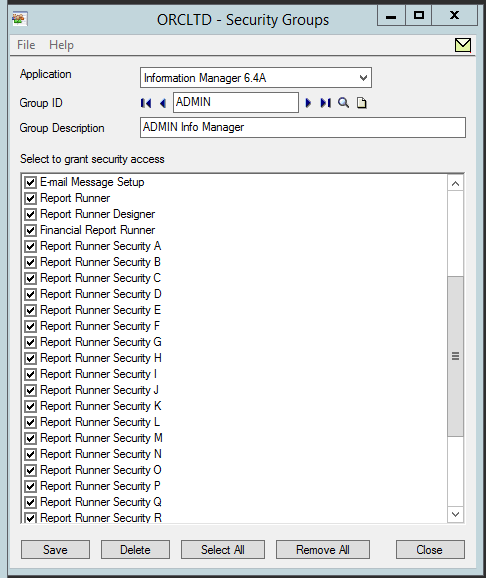Jump to last Group ID record
Image resolution: width=486 pixels, height=578 pixels.
[x=326, y=103]
